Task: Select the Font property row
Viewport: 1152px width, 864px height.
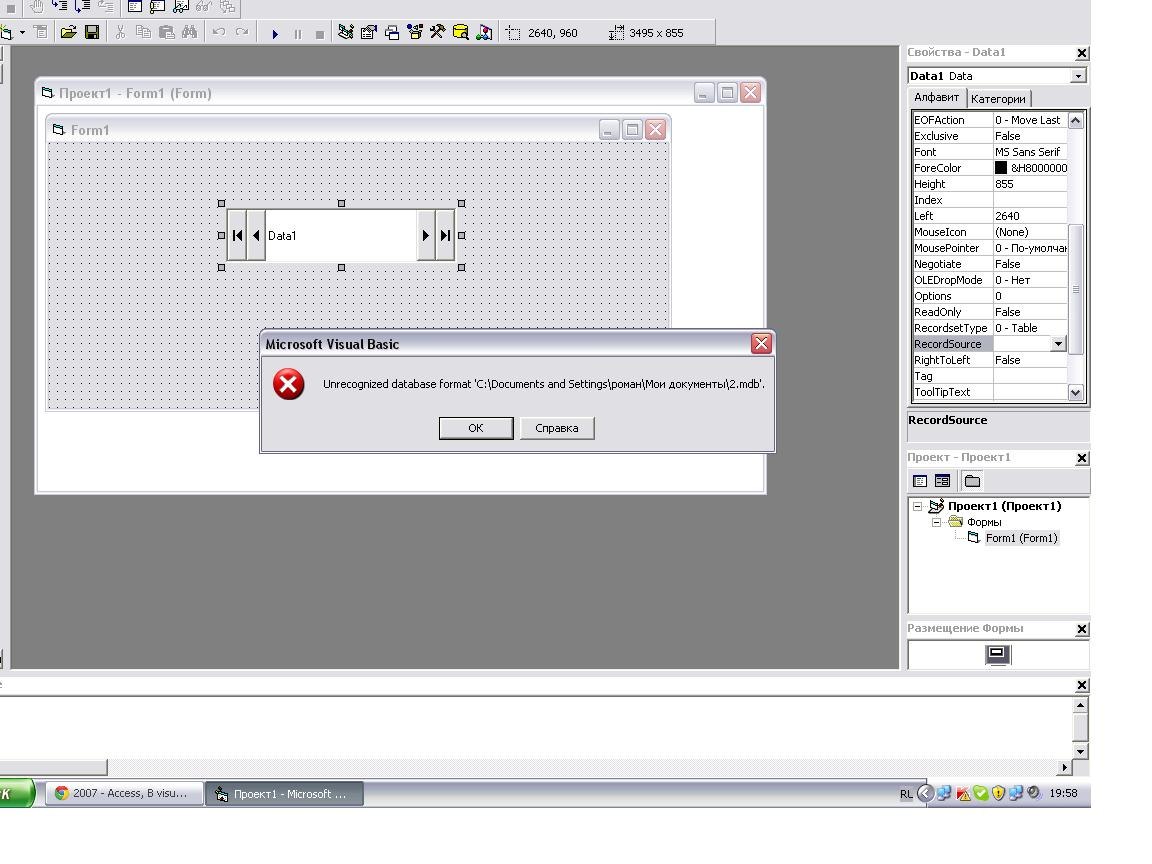Action: pyautogui.click(x=990, y=152)
